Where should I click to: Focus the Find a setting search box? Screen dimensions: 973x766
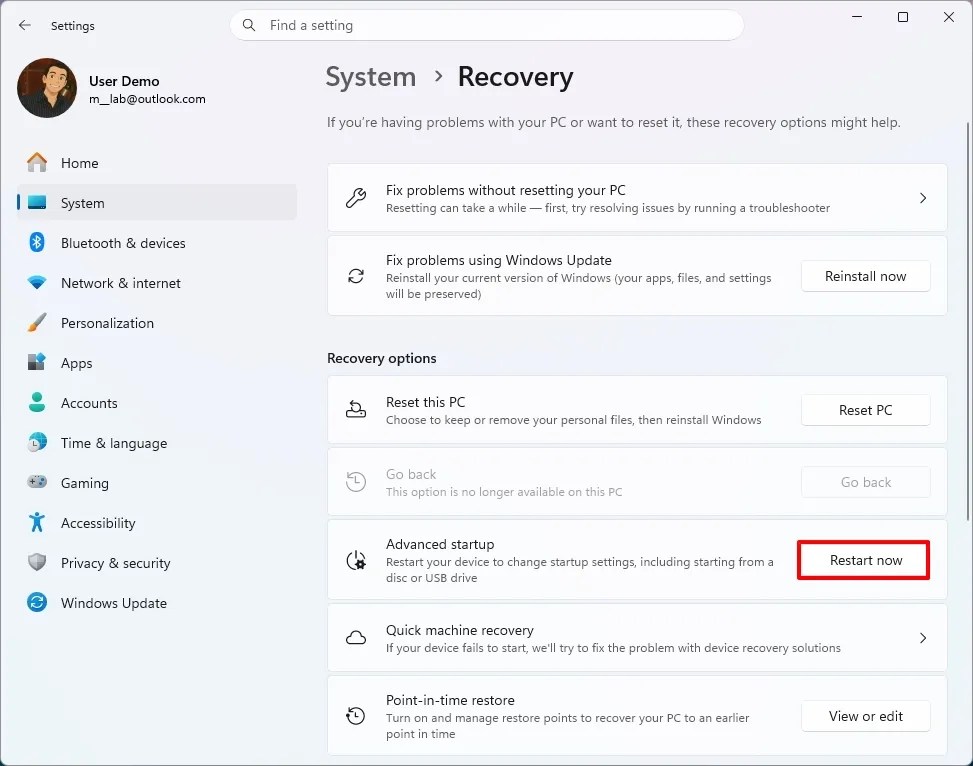click(x=487, y=25)
